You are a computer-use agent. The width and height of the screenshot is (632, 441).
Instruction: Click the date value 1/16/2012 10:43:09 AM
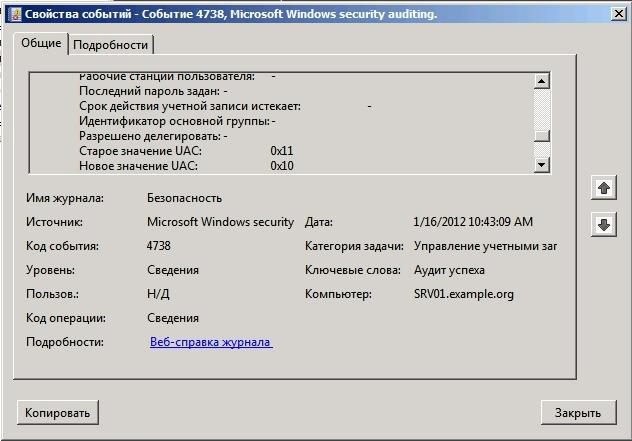tap(473, 222)
